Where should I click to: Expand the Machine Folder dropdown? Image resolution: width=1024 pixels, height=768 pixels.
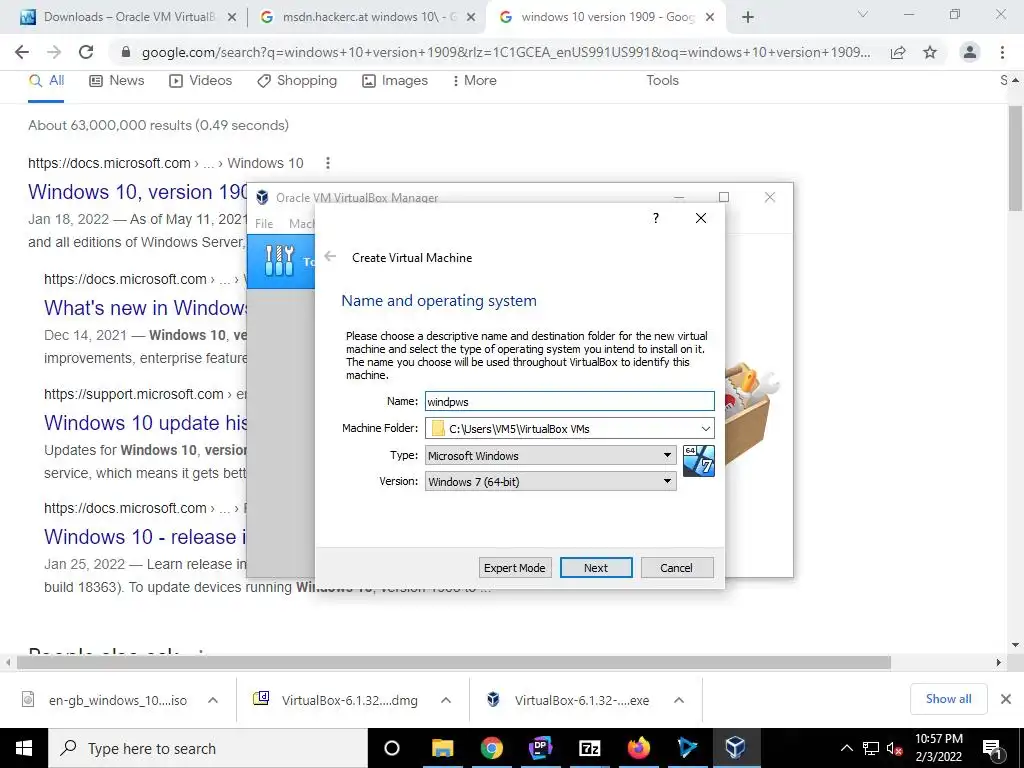coord(705,428)
